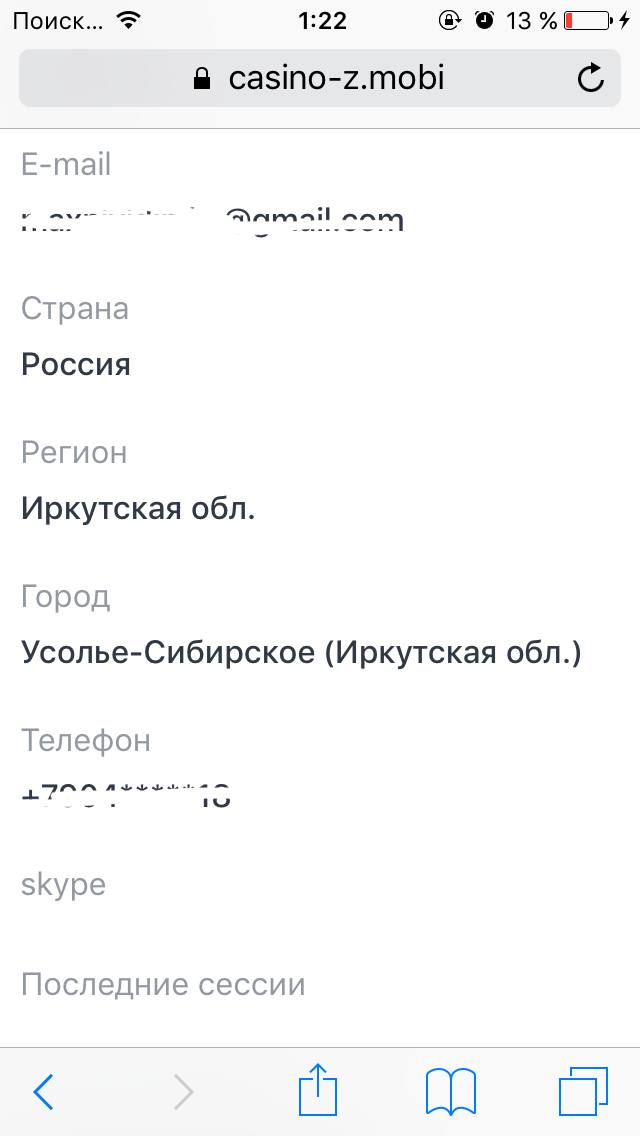Tap the 1:22 clock in status bar
The width and height of the screenshot is (640, 1136).
point(322,20)
